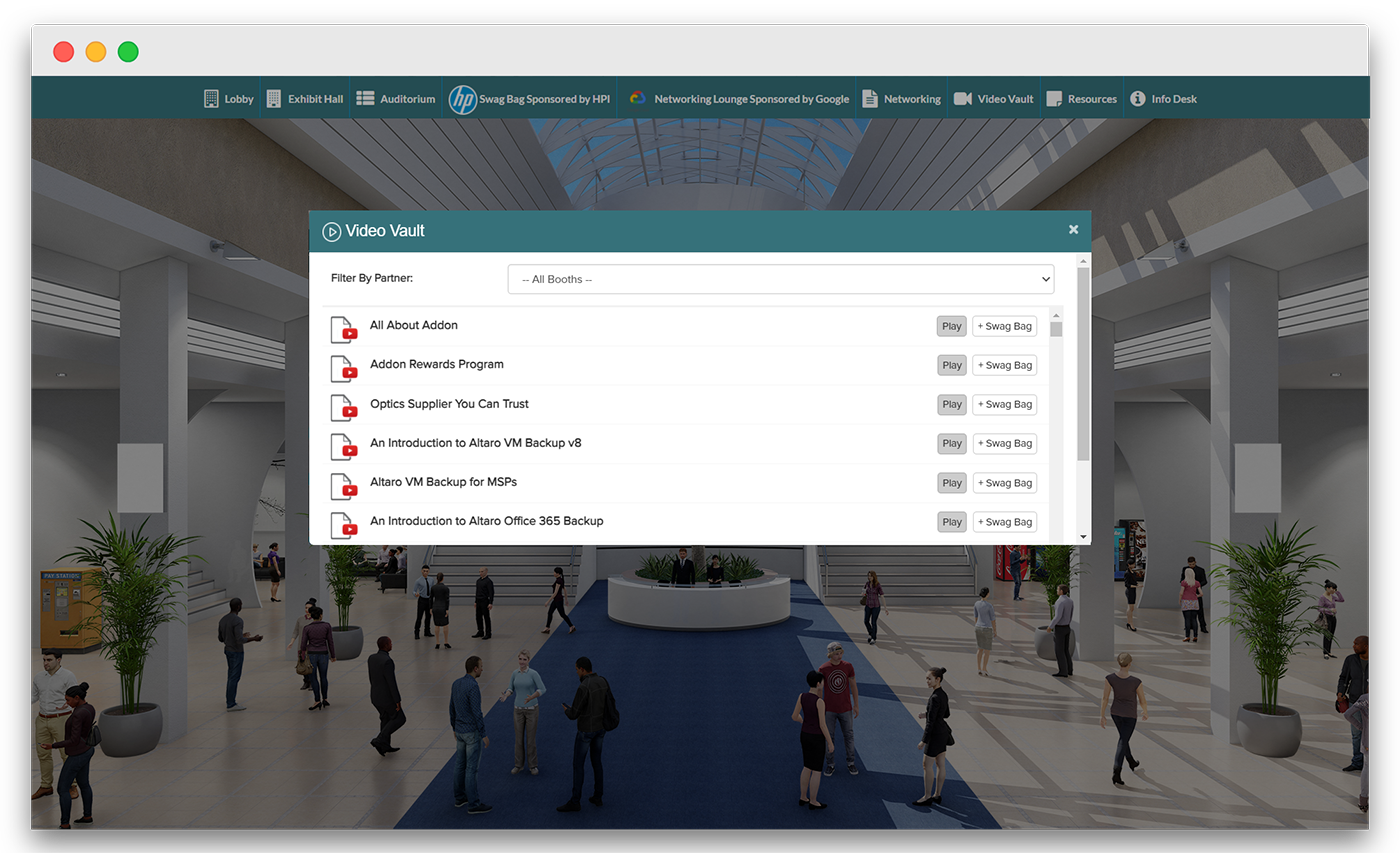The image size is (1400, 853).
Task: Click the Lobby building icon
Action: point(211,98)
